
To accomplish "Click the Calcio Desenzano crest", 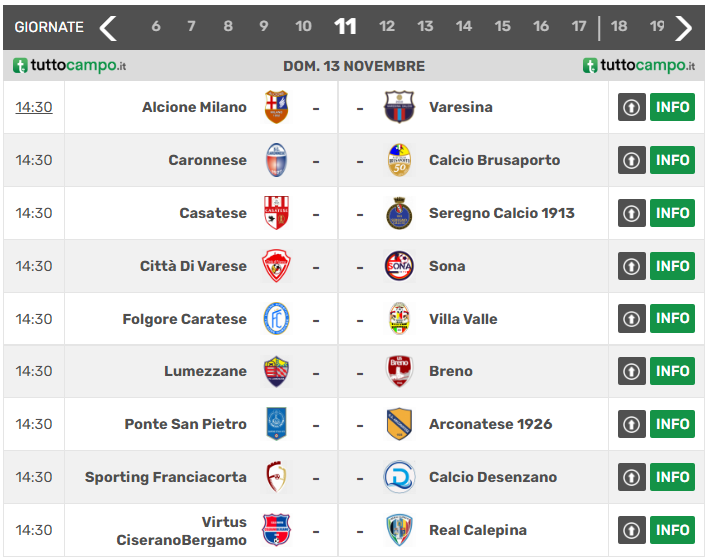I will [x=399, y=477].
